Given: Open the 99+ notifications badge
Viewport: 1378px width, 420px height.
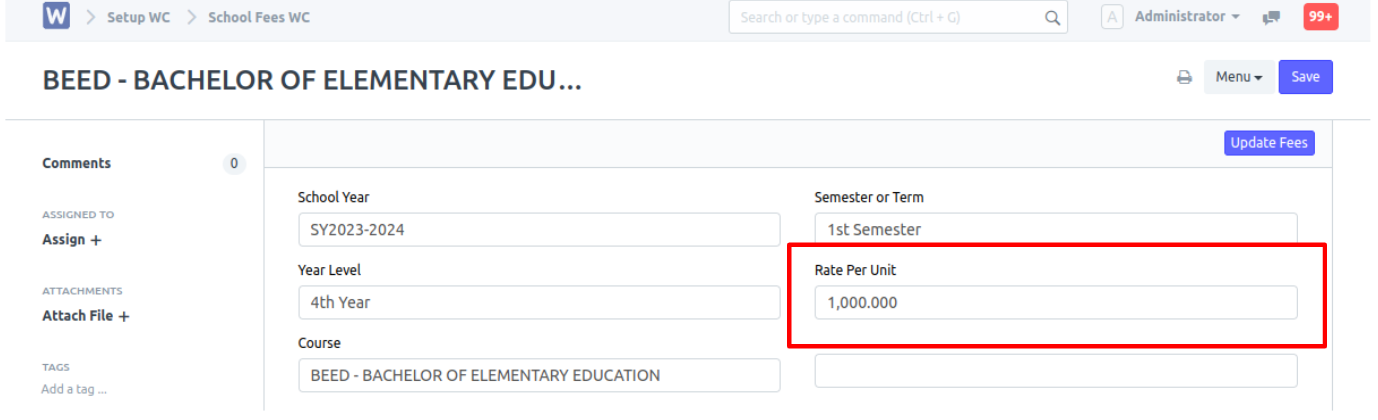Looking at the screenshot, I should [x=1321, y=17].
